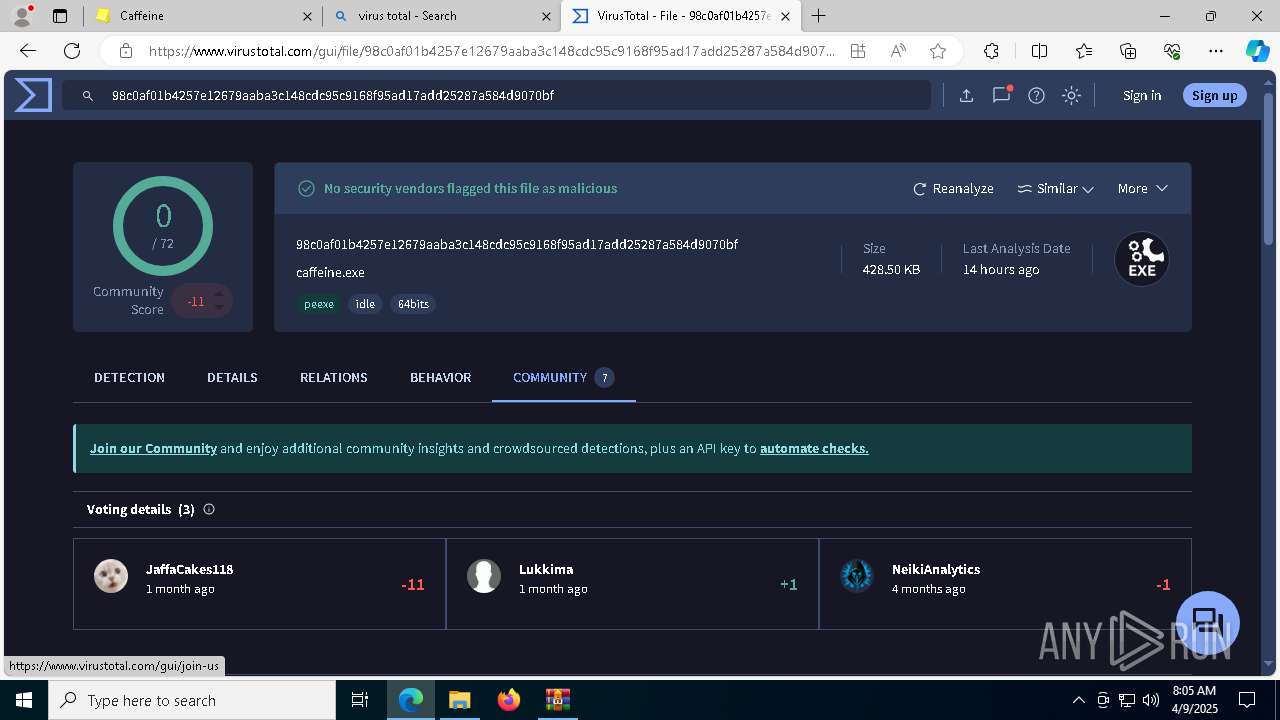Add this page to favorites star
1280x720 pixels.
[x=937, y=51]
